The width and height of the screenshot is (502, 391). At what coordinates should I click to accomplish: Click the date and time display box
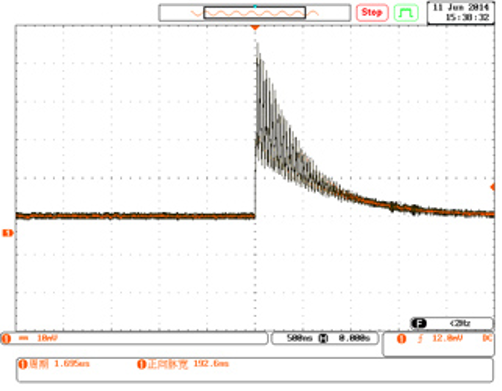pyautogui.click(x=461, y=13)
